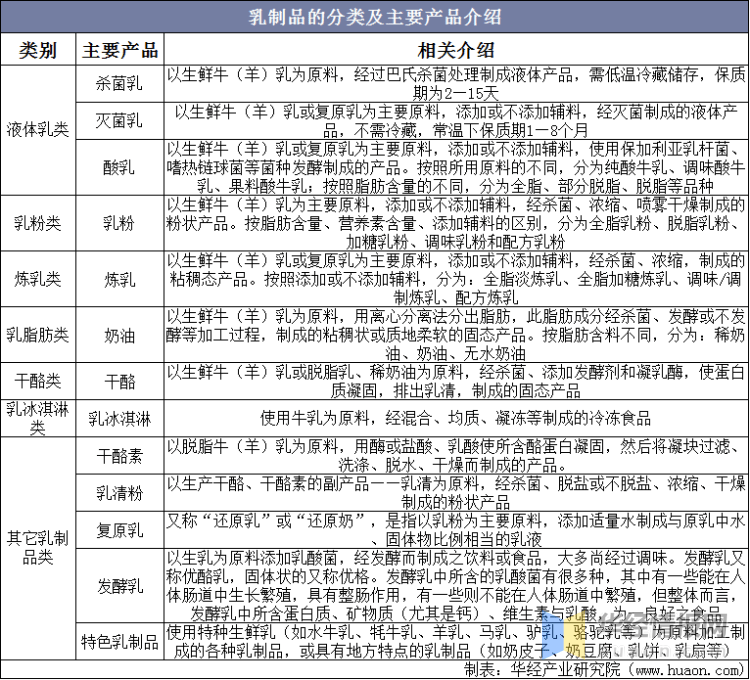Click the 液体乳类 category cell
The width and height of the screenshot is (750, 680).
tap(38, 130)
